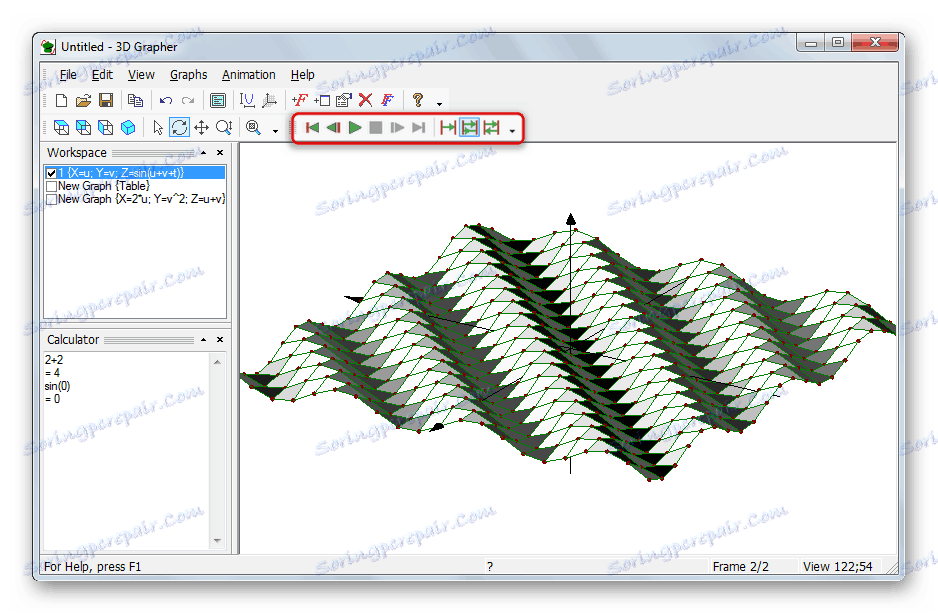Click the Calculator scrollbar up arrow
The height and width of the screenshot is (614, 938).
click(x=217, y=362)
